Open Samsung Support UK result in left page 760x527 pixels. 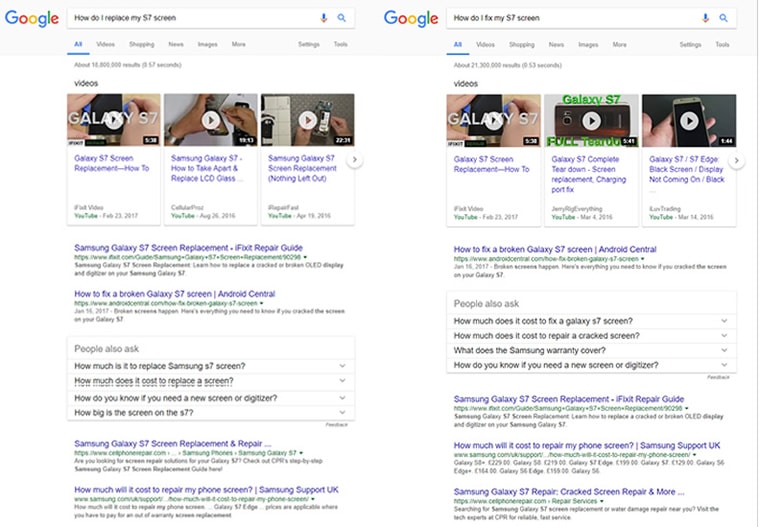pyautogui.click(x=206, y=490)
